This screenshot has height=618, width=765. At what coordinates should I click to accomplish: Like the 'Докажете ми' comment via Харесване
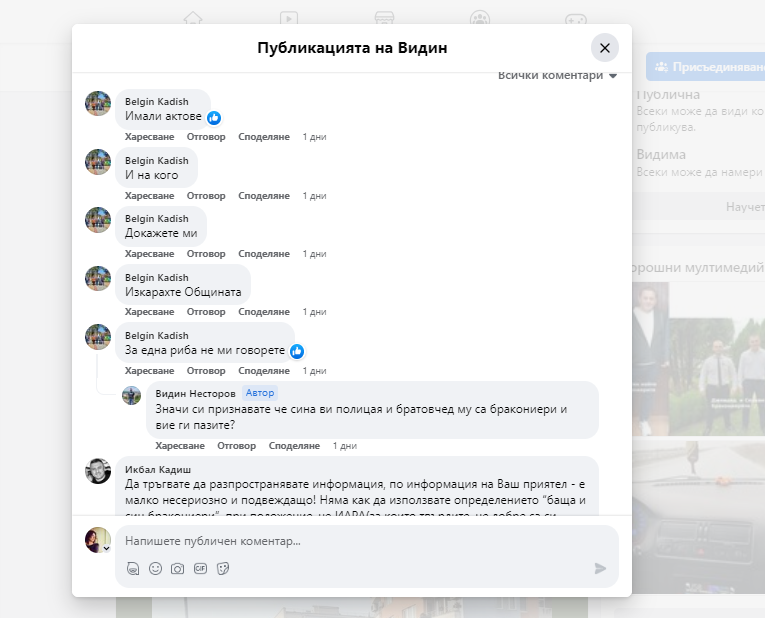[x=149, y=254]
